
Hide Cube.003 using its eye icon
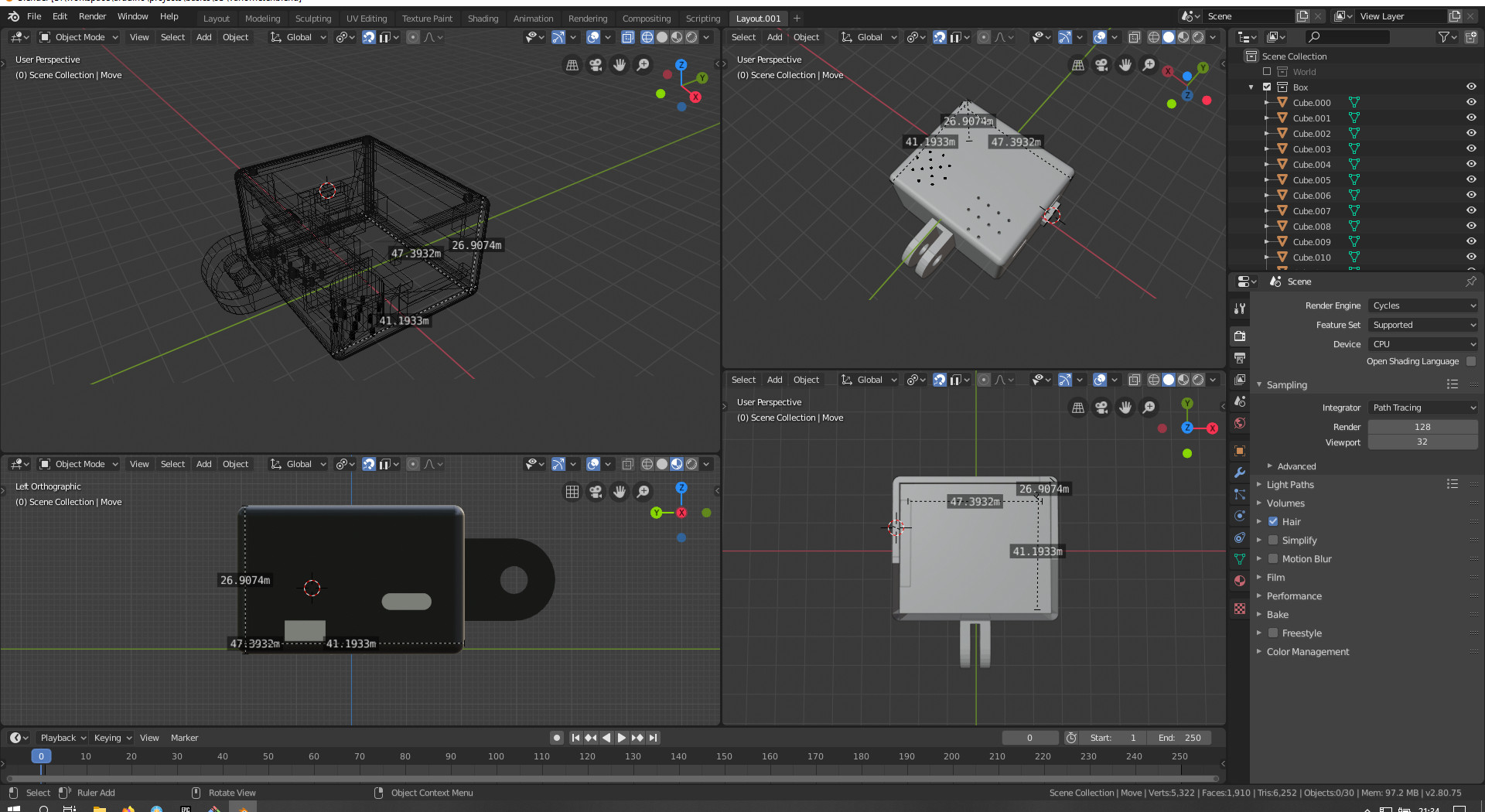tap(1470, 149)
